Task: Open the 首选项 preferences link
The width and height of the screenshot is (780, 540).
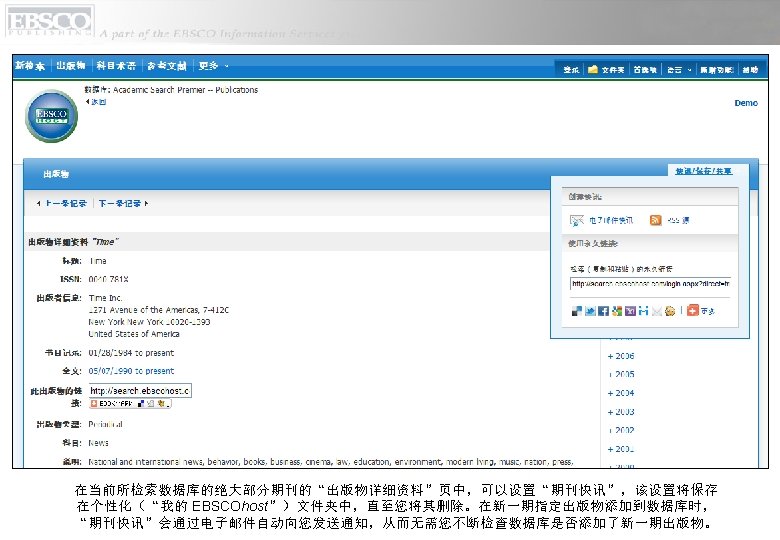Action: (x=645, y=70)
